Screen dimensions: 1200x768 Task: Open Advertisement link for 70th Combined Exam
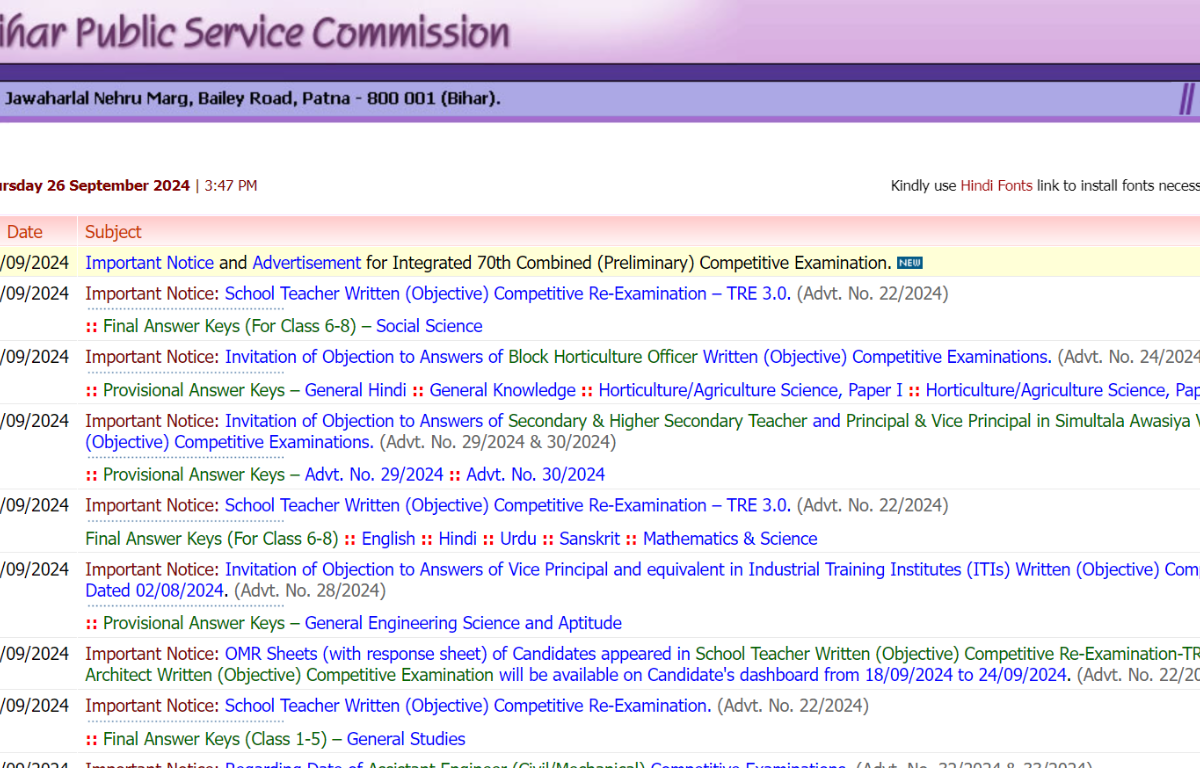click(306, 263)
